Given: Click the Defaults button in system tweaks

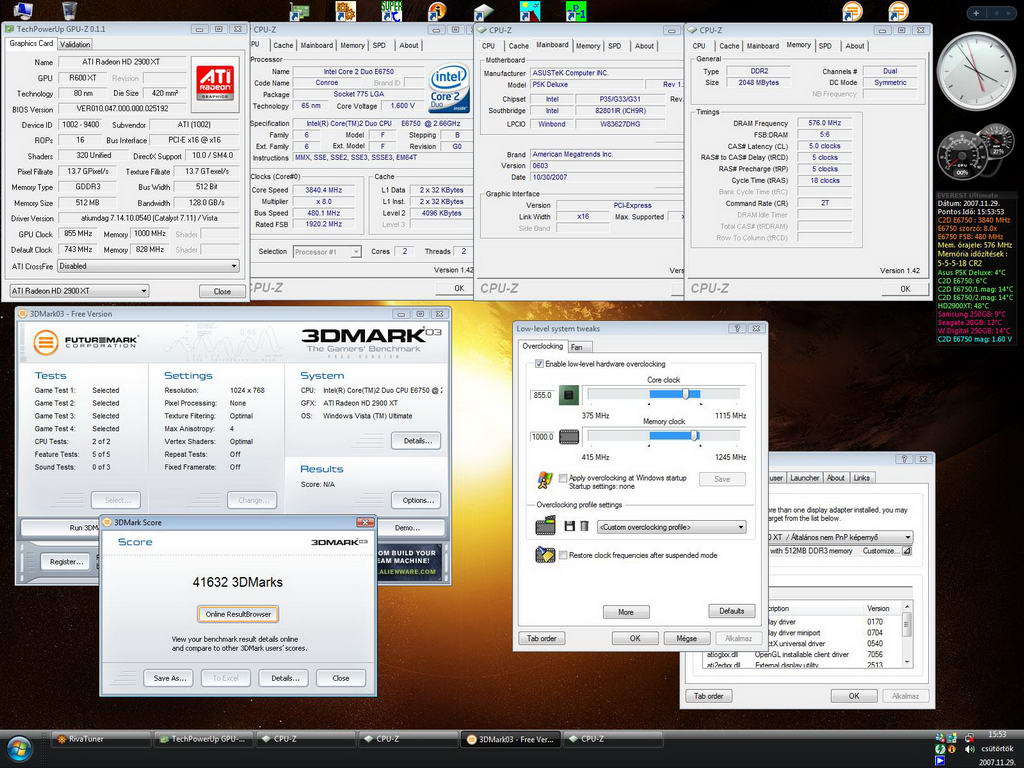Looking at the screenshot, I should point(731,611).
